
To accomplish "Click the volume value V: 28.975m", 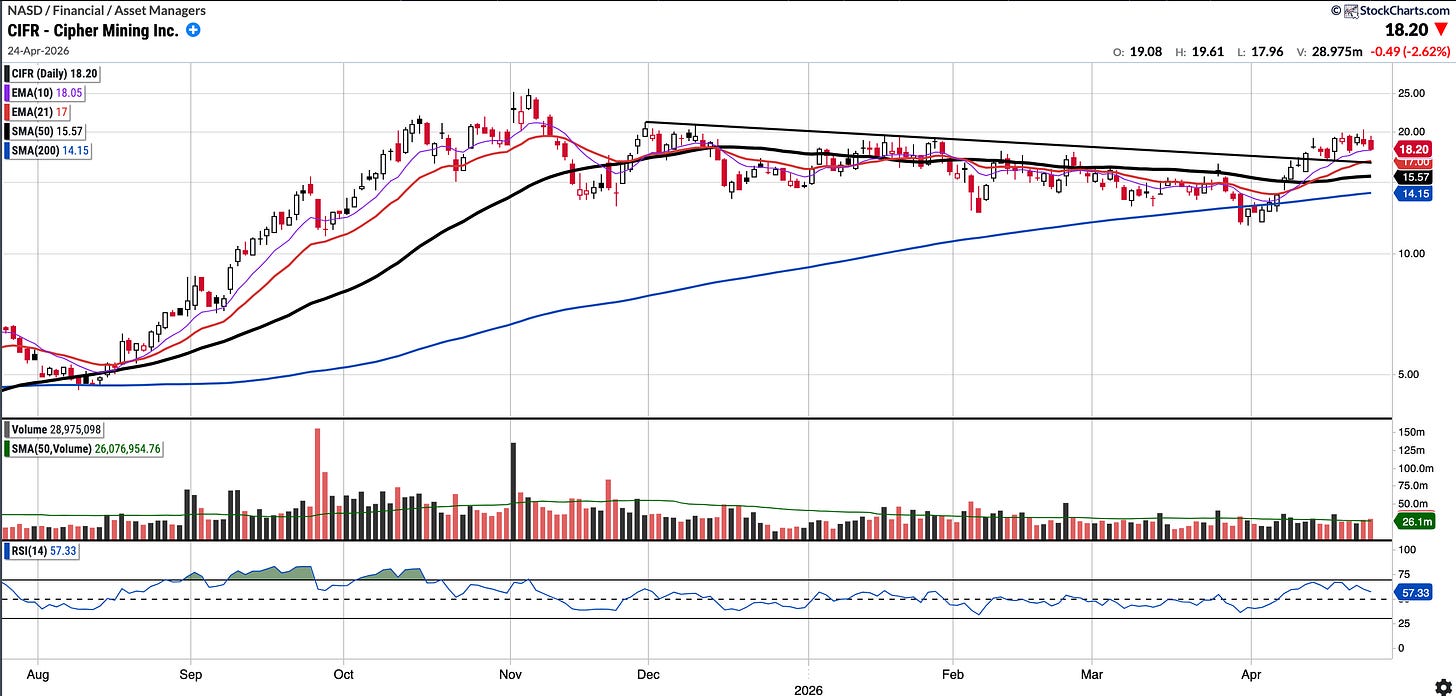I will (1328, 51).
